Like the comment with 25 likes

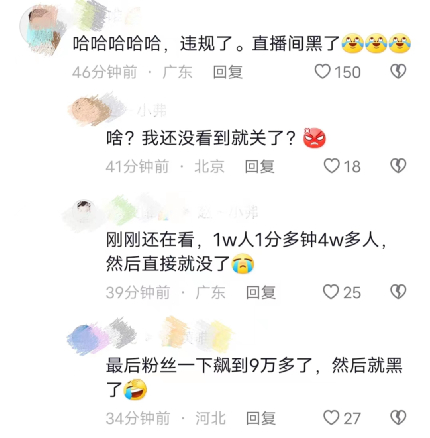tap(331, 292)
